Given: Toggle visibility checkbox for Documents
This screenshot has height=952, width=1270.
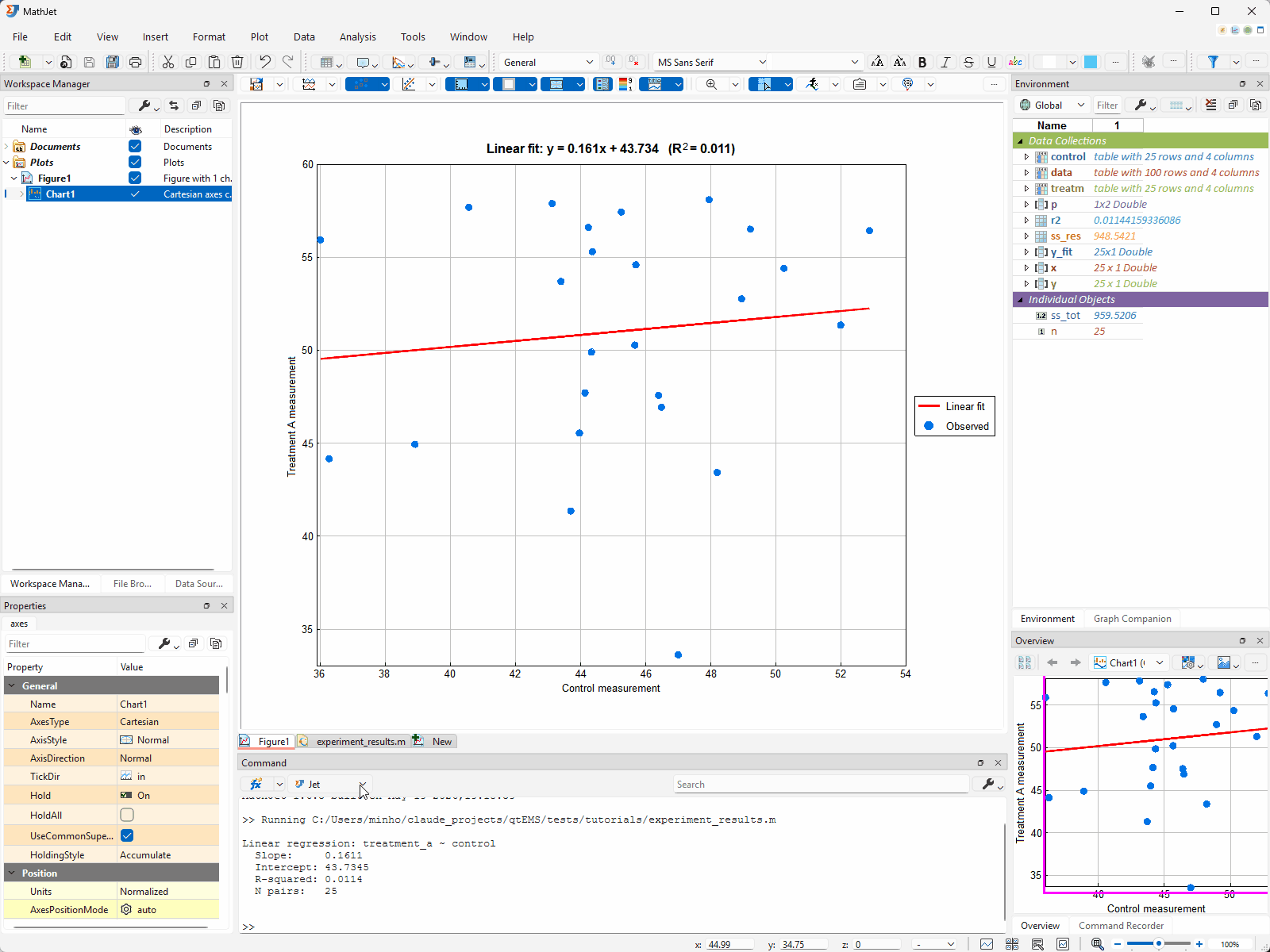Looking at the screenshot, I should (x=135, y=146).
